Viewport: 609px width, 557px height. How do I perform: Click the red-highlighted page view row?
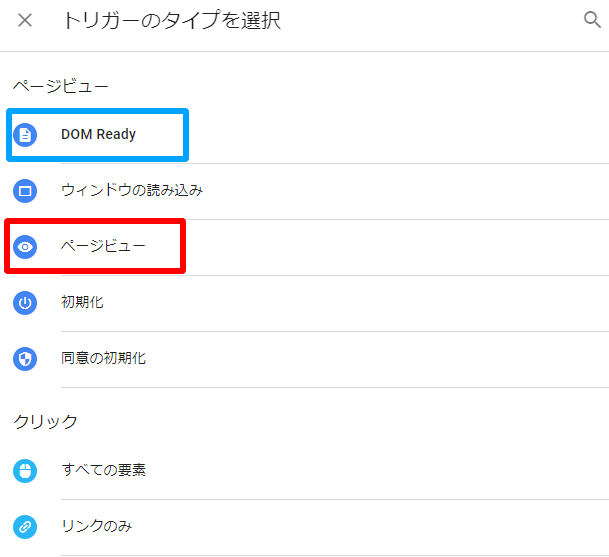(x=95, y=246)
